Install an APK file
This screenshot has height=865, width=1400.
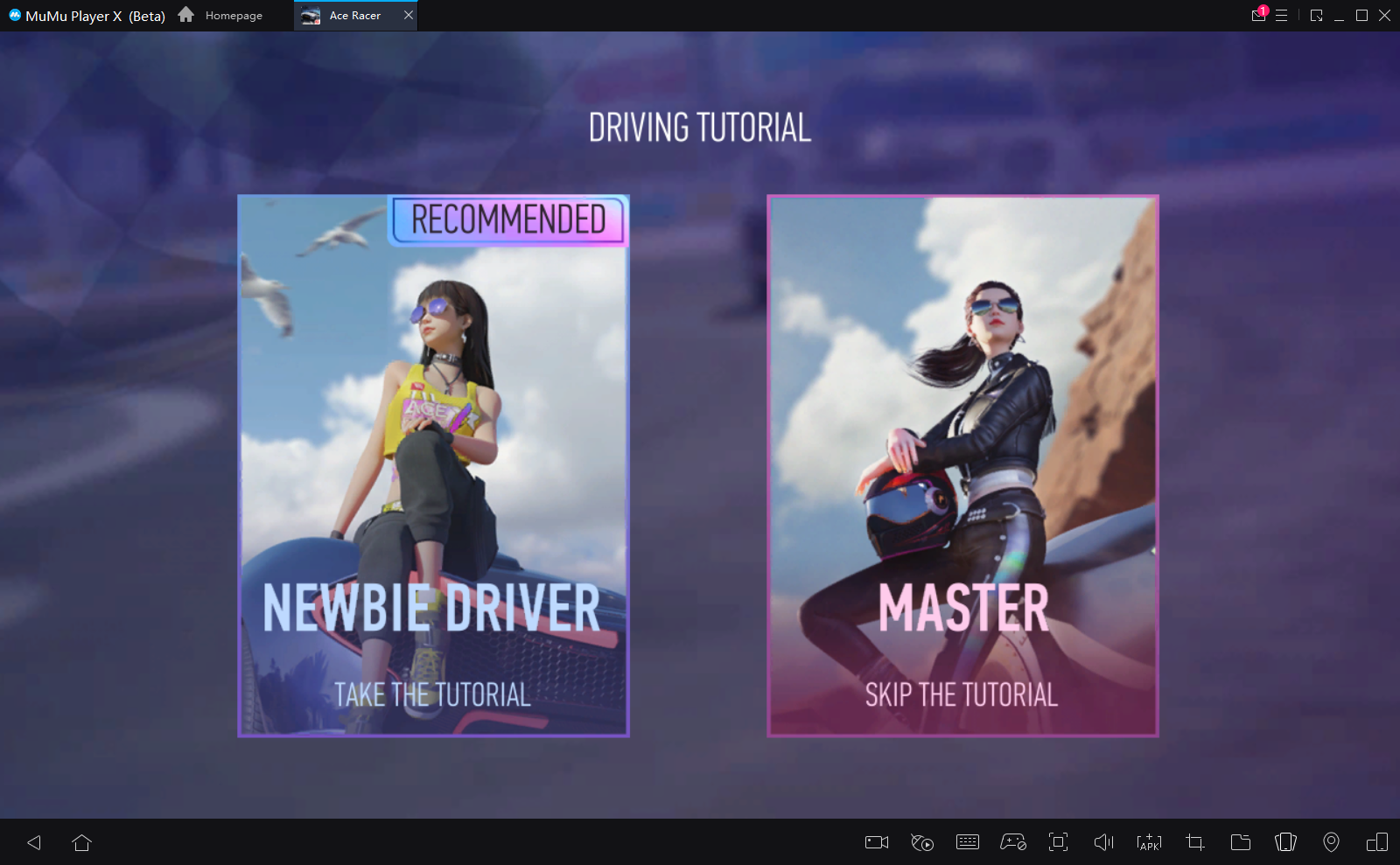pyautogui.click(x=1150, y=842)
